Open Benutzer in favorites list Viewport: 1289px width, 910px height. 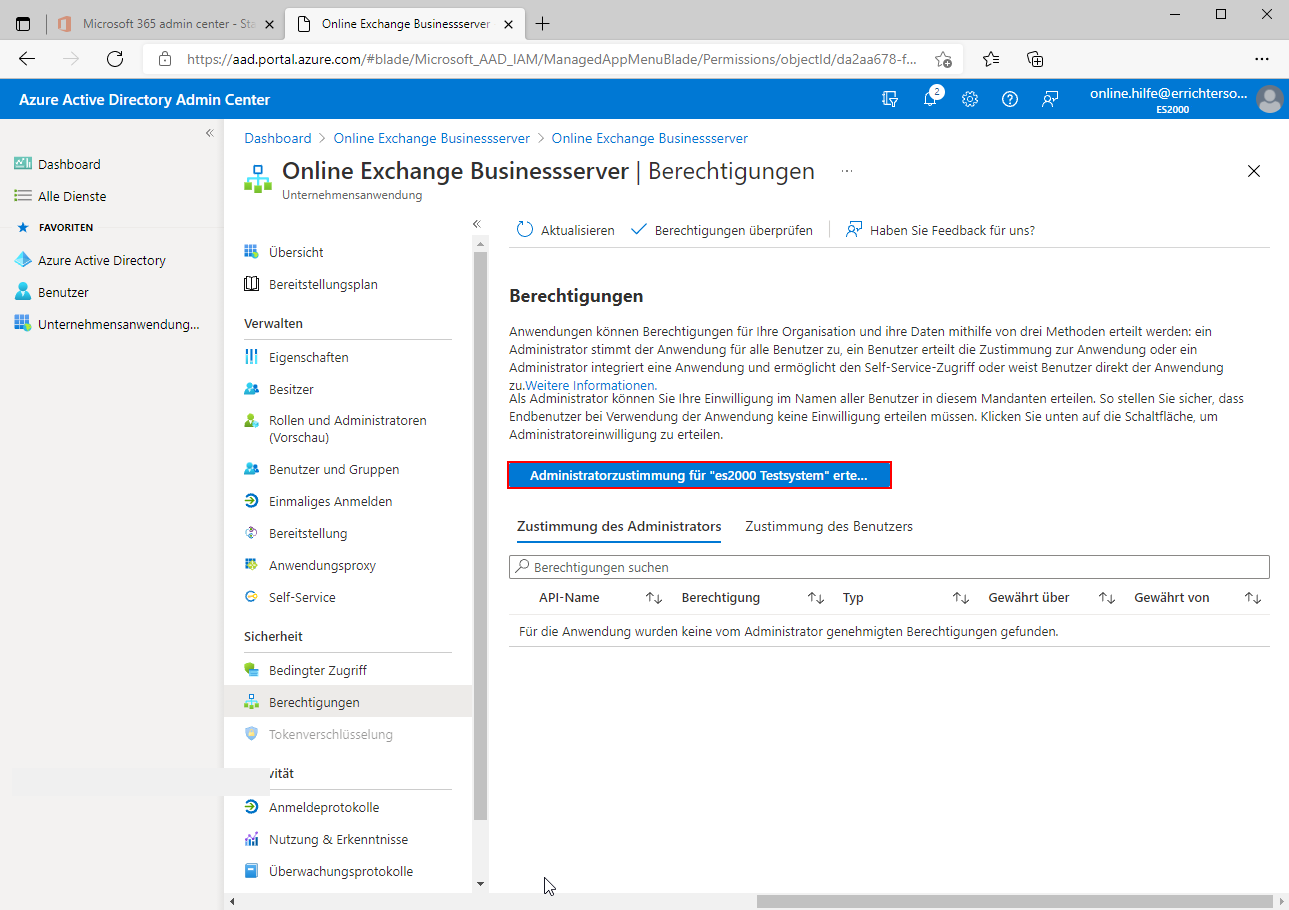pyautogui.click(x=63, y=292)
